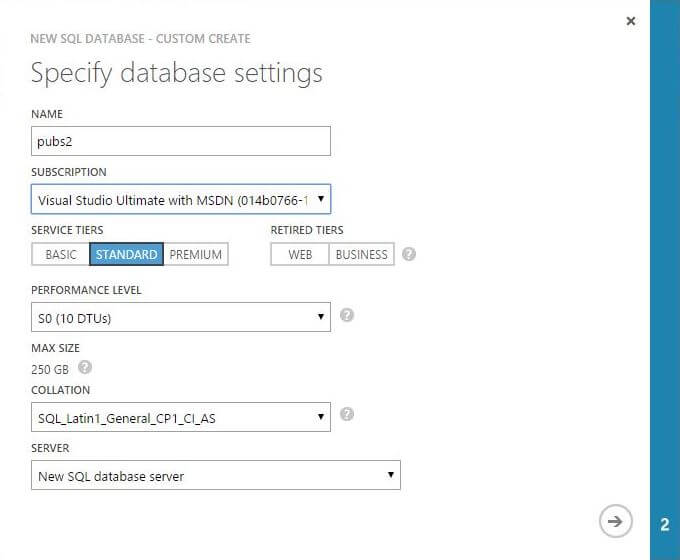Screen dimensions: 680x560
Task: Select the STANDARD service tier
Action: (x=126, y=255)
